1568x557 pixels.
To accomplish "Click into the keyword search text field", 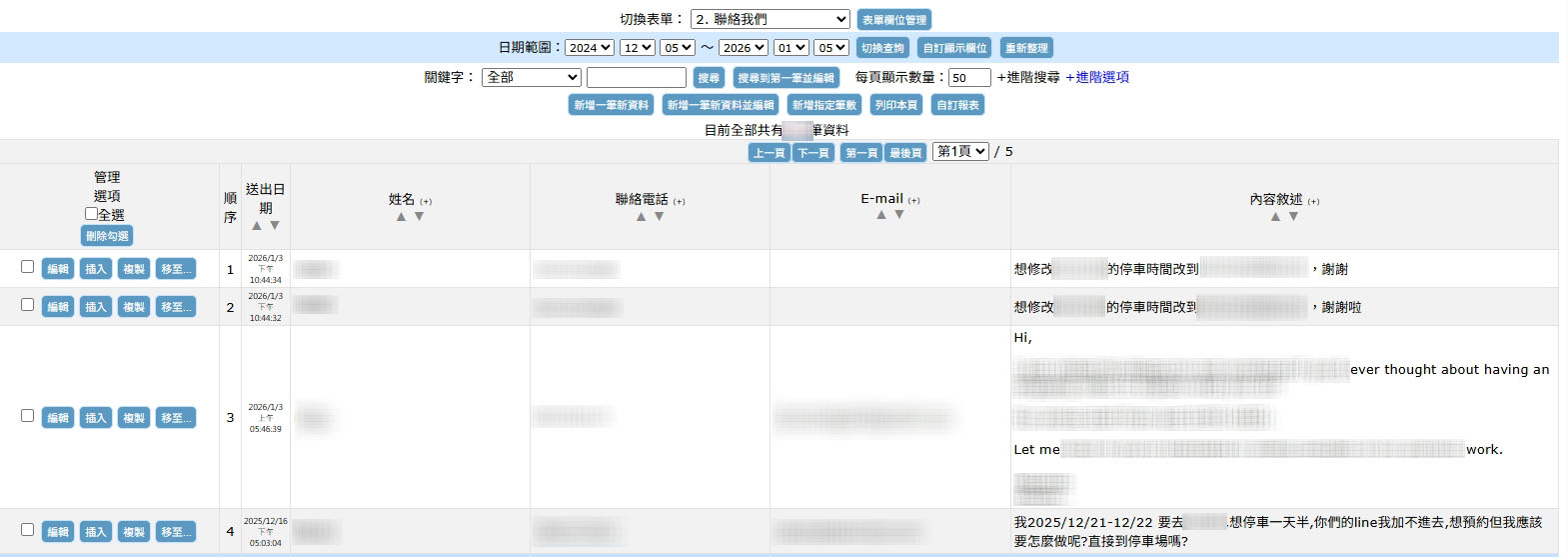I will coord(637,77).
